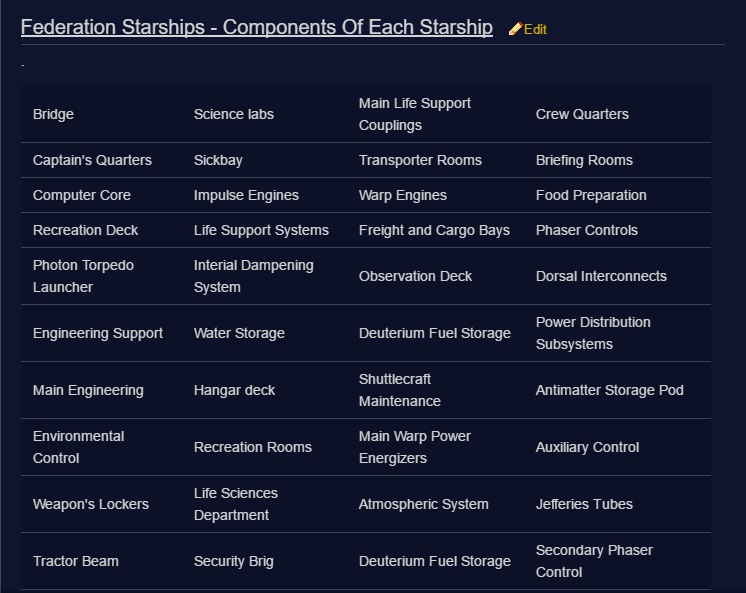Click the Hangar deck entry
Image resolution: width=746 pixels, height=593 pixels.
click(234, 390)
